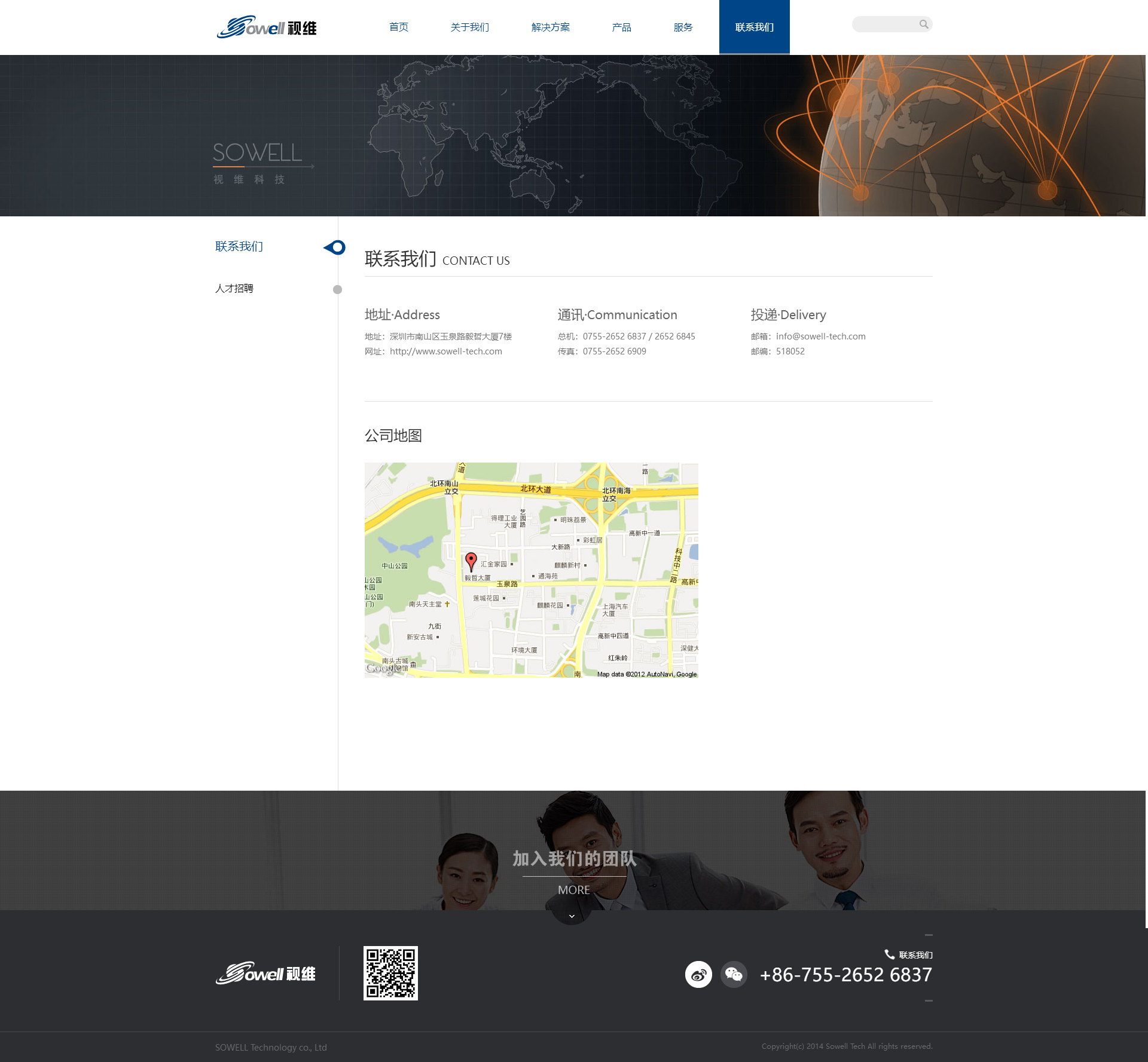
Task: Open the sowell-tech.com website link
Action: (445, 351)
